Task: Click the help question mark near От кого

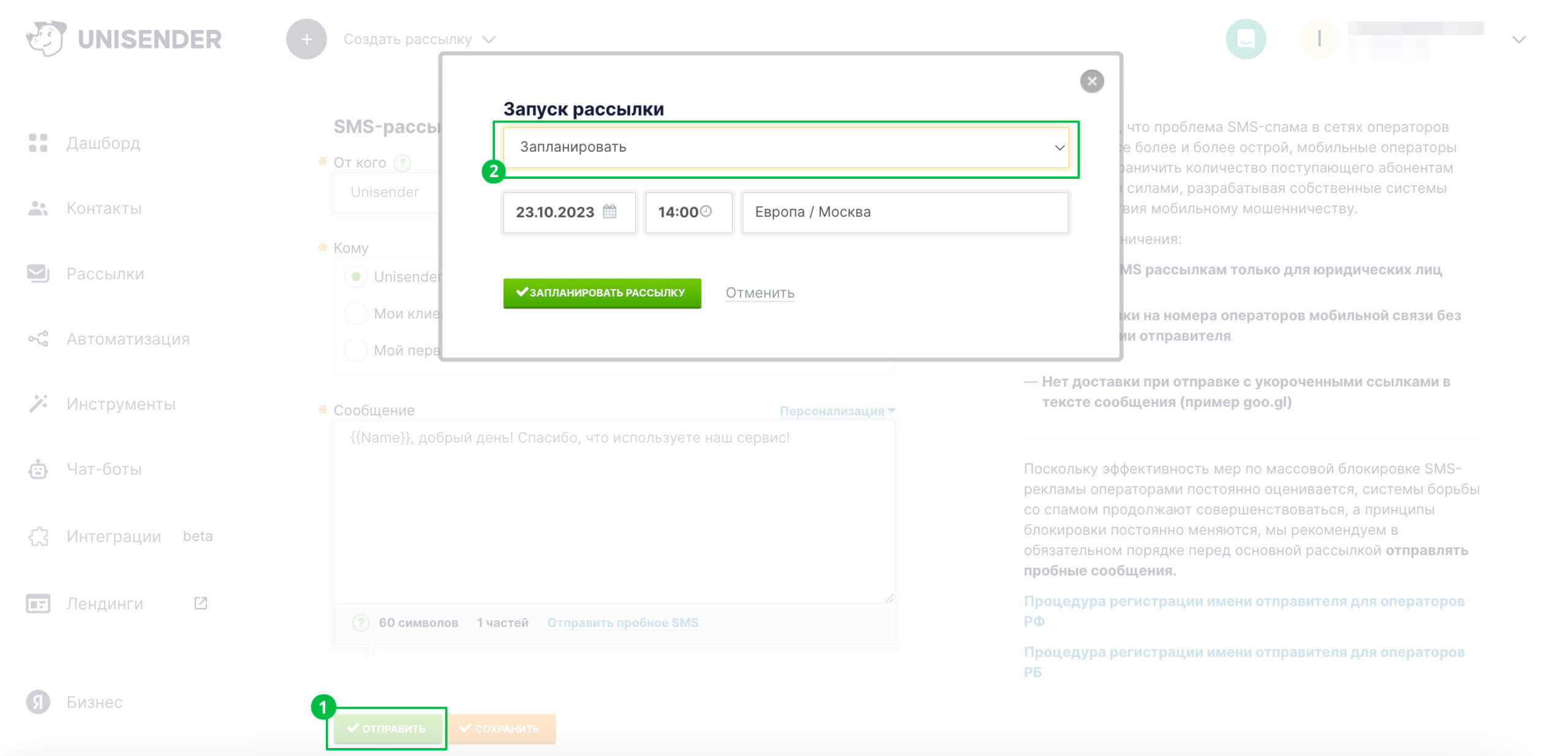Action: click(402, 163)
